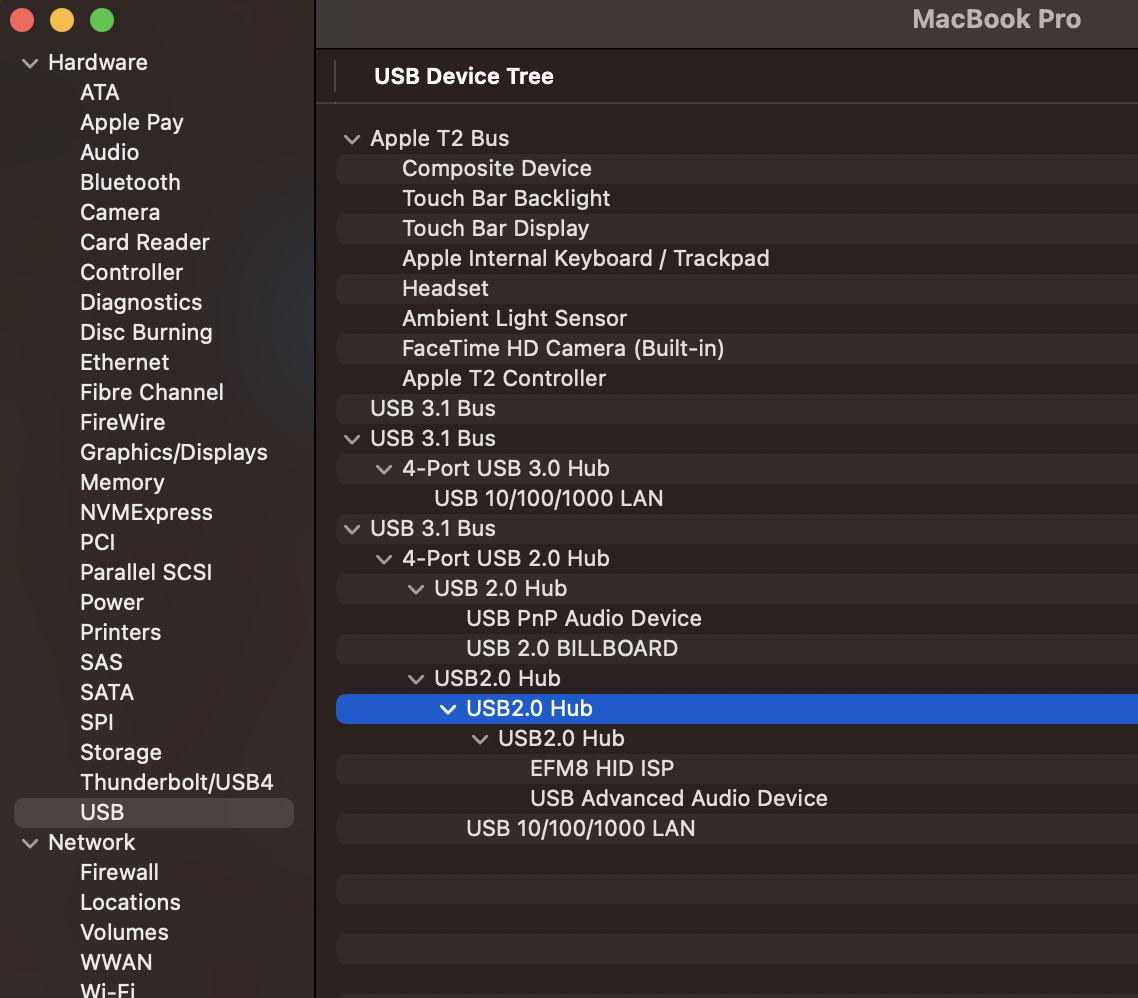This screenshot has height=998, width=1138.
Task: Open the SAS sidebar entry
Action: (x=101, y=662)
